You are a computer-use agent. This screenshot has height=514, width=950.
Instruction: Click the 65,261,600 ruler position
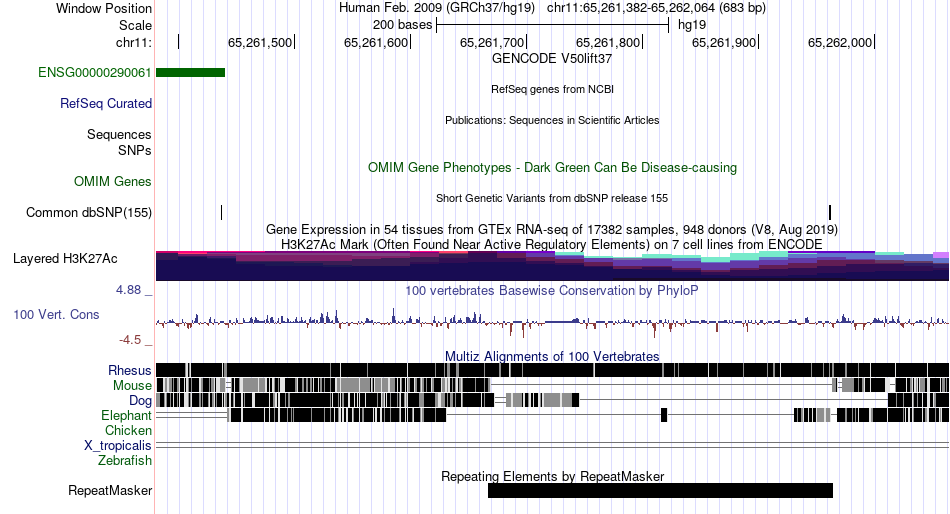pos(376,42)
